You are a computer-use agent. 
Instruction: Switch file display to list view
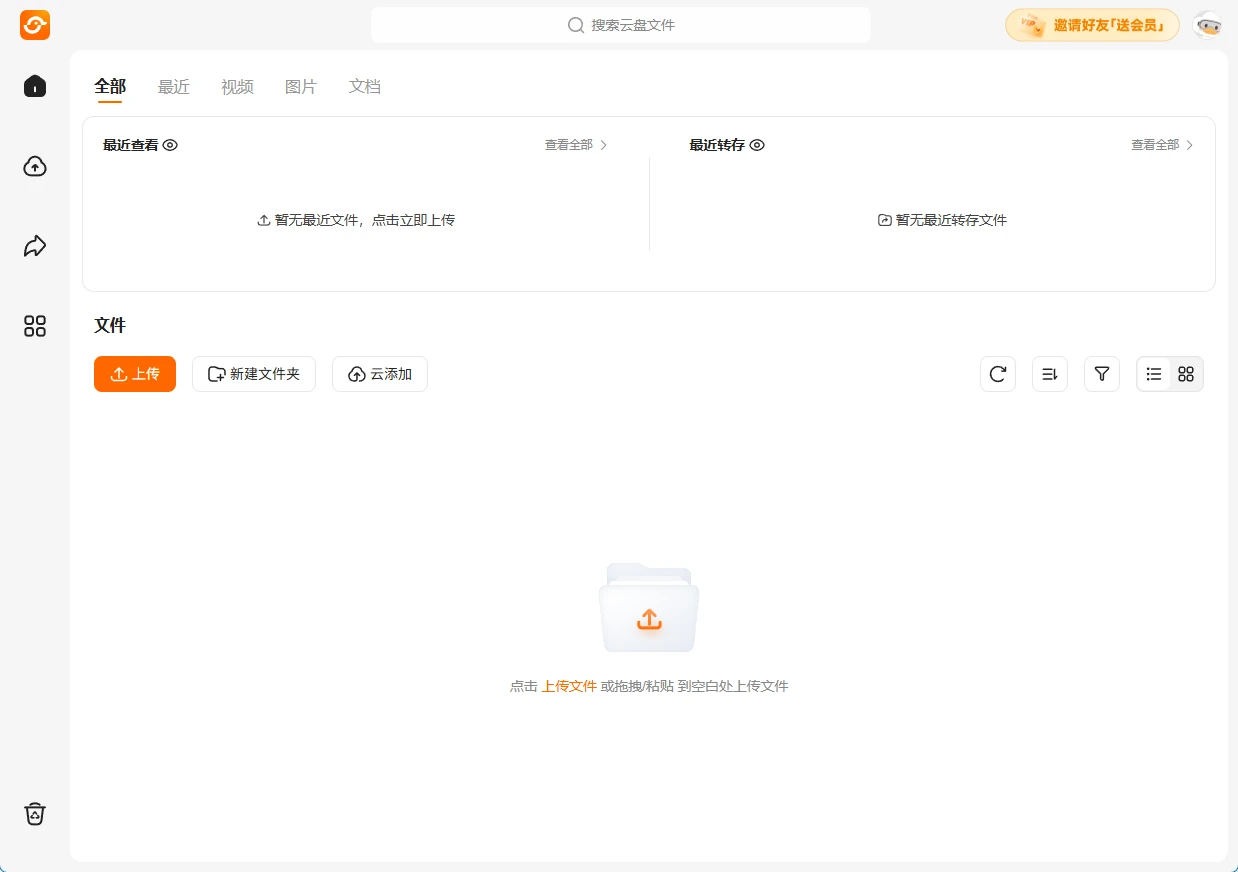(x=1153, y=373)
